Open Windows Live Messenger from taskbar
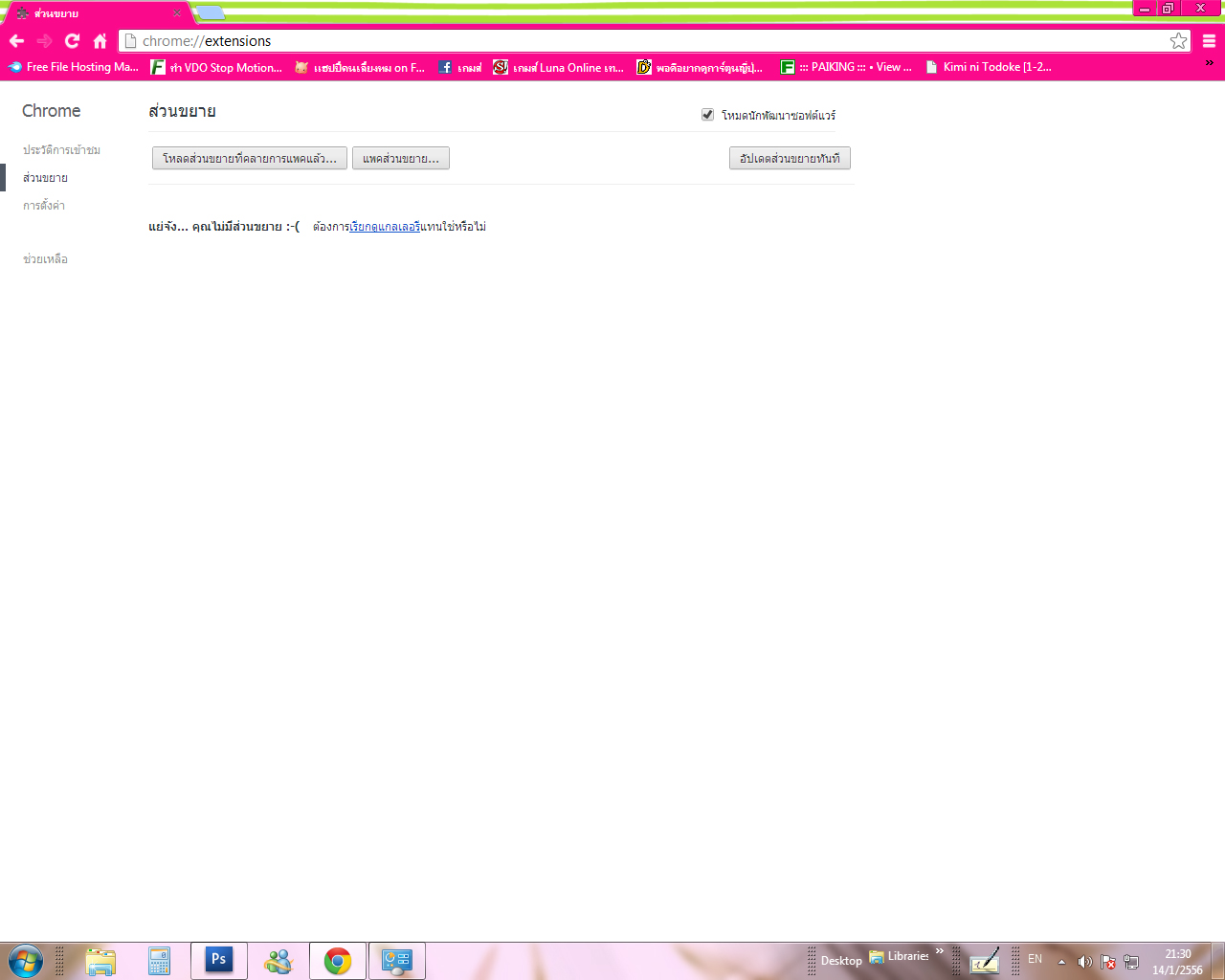Screen dimensions: 1225x980 tap(278, 961)
